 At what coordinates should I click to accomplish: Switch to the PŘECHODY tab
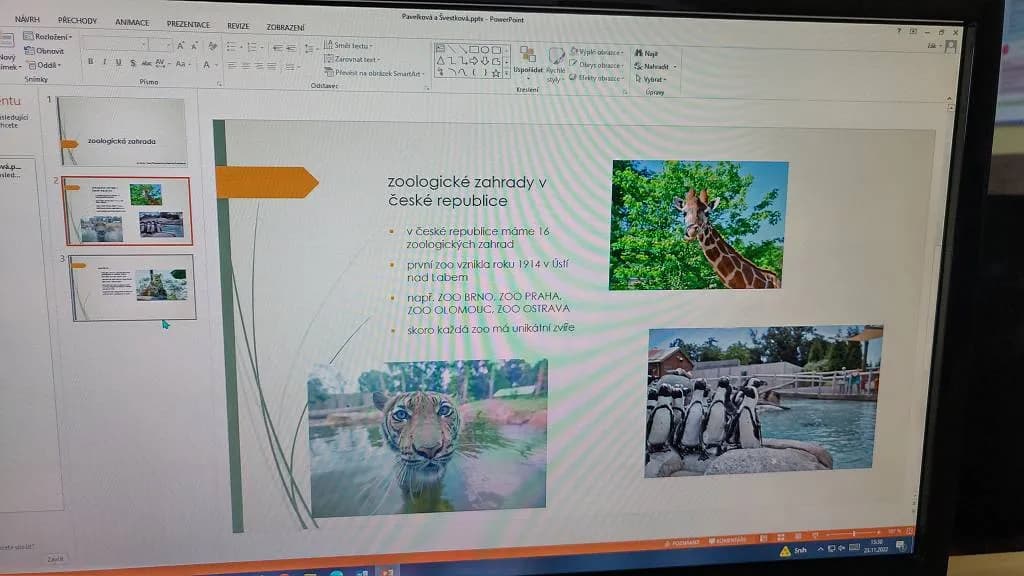[77, 20]
